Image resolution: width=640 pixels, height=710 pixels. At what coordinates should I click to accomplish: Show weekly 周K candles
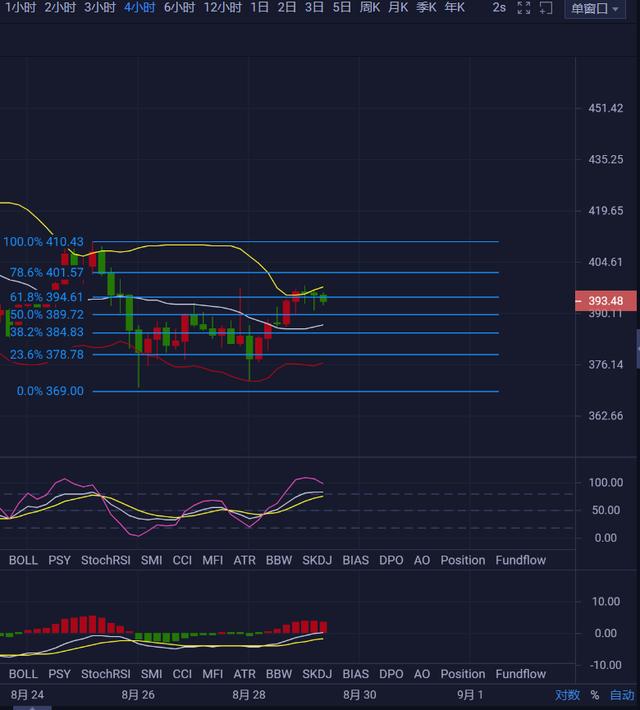[370, 8]
